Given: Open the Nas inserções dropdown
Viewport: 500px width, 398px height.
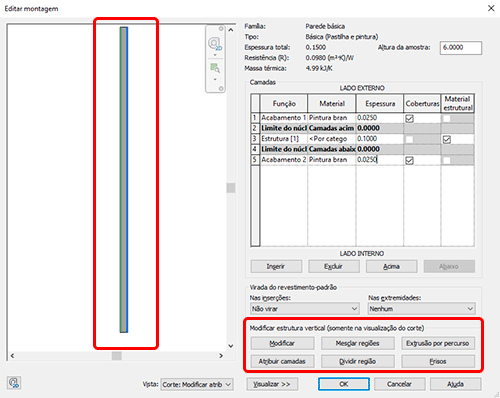Looking at the screenshot, I should (x=304, y=309).
